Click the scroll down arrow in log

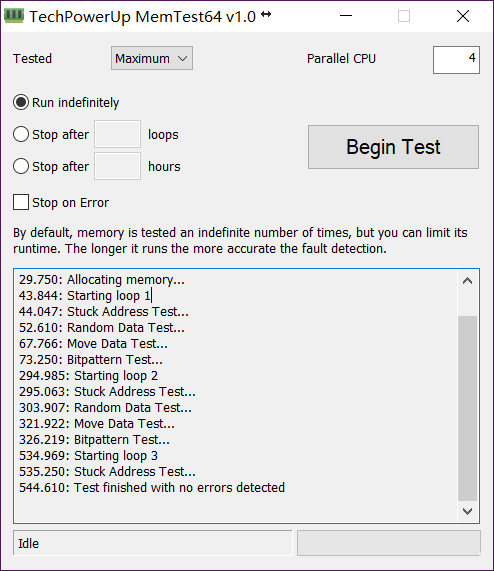(467, 511)
